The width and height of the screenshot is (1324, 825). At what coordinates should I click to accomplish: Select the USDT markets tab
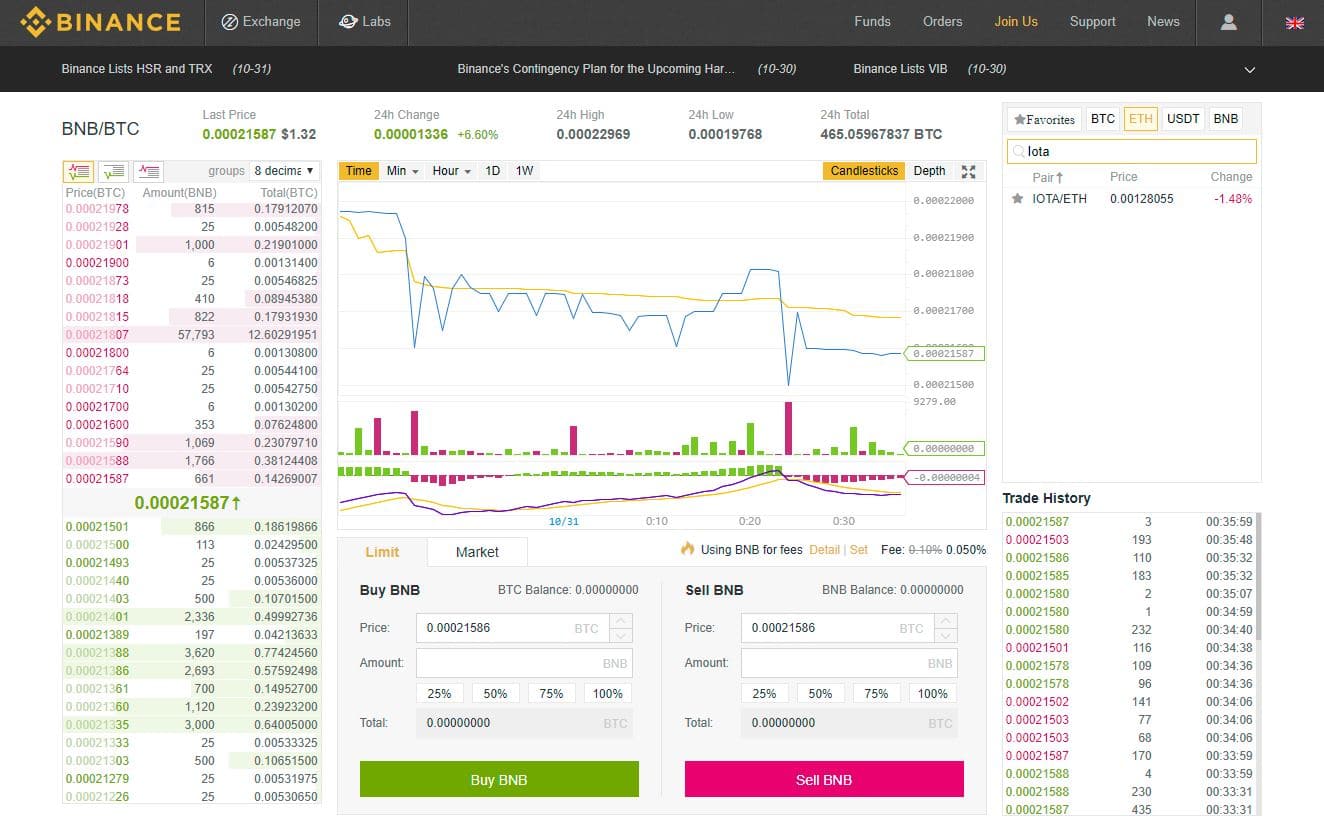click(1183, 118)
